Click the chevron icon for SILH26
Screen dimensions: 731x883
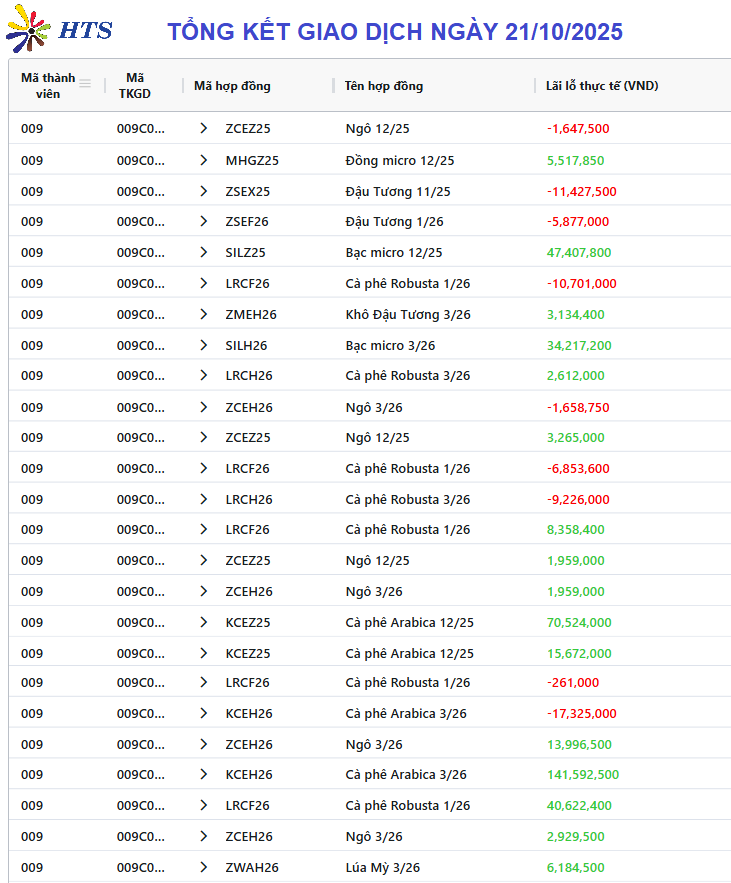point(204,345)
